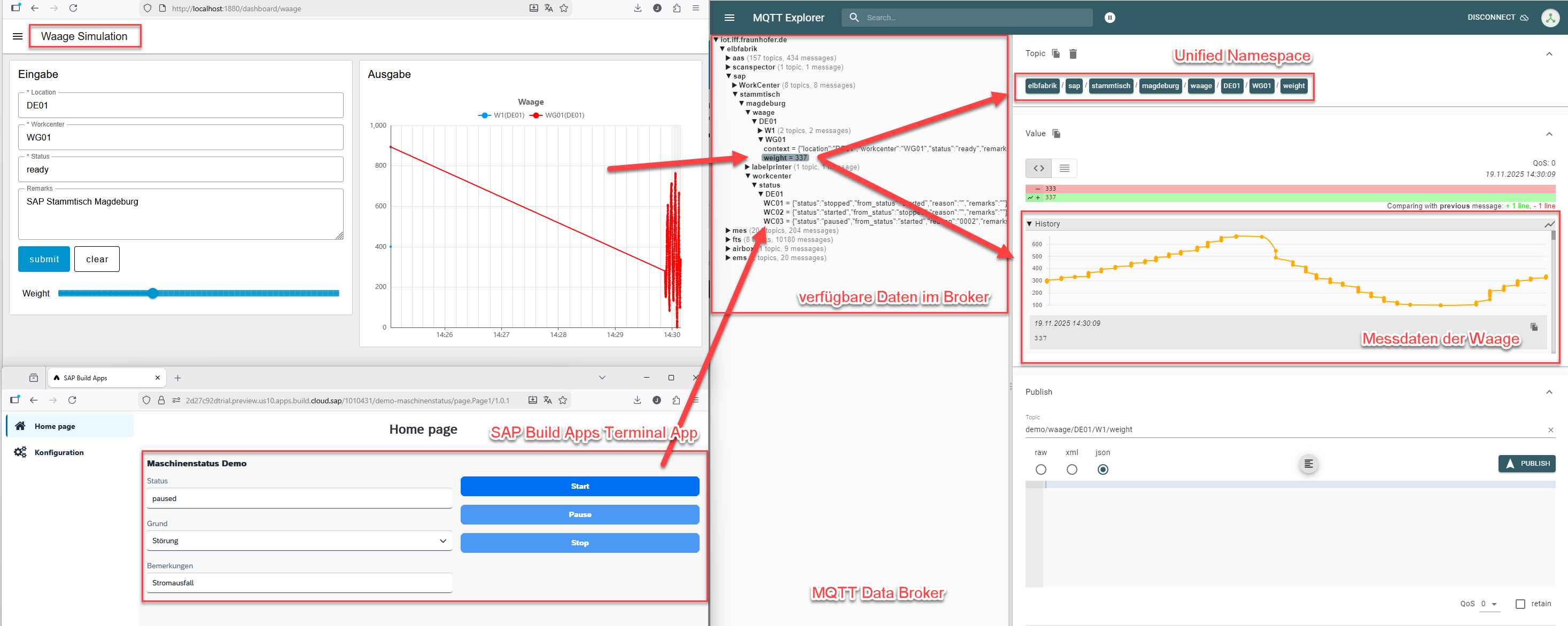Select the xml payload format
The height and width of the screenshot is (626, 1568).
1072,469
